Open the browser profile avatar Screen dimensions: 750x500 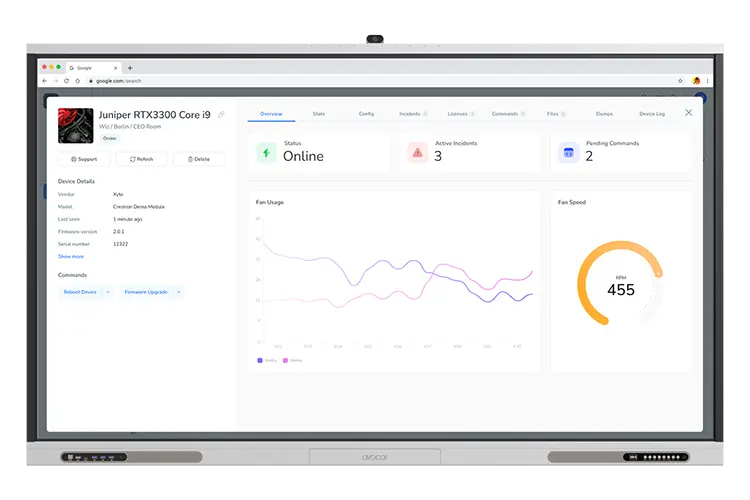click(x=696, y=81)
